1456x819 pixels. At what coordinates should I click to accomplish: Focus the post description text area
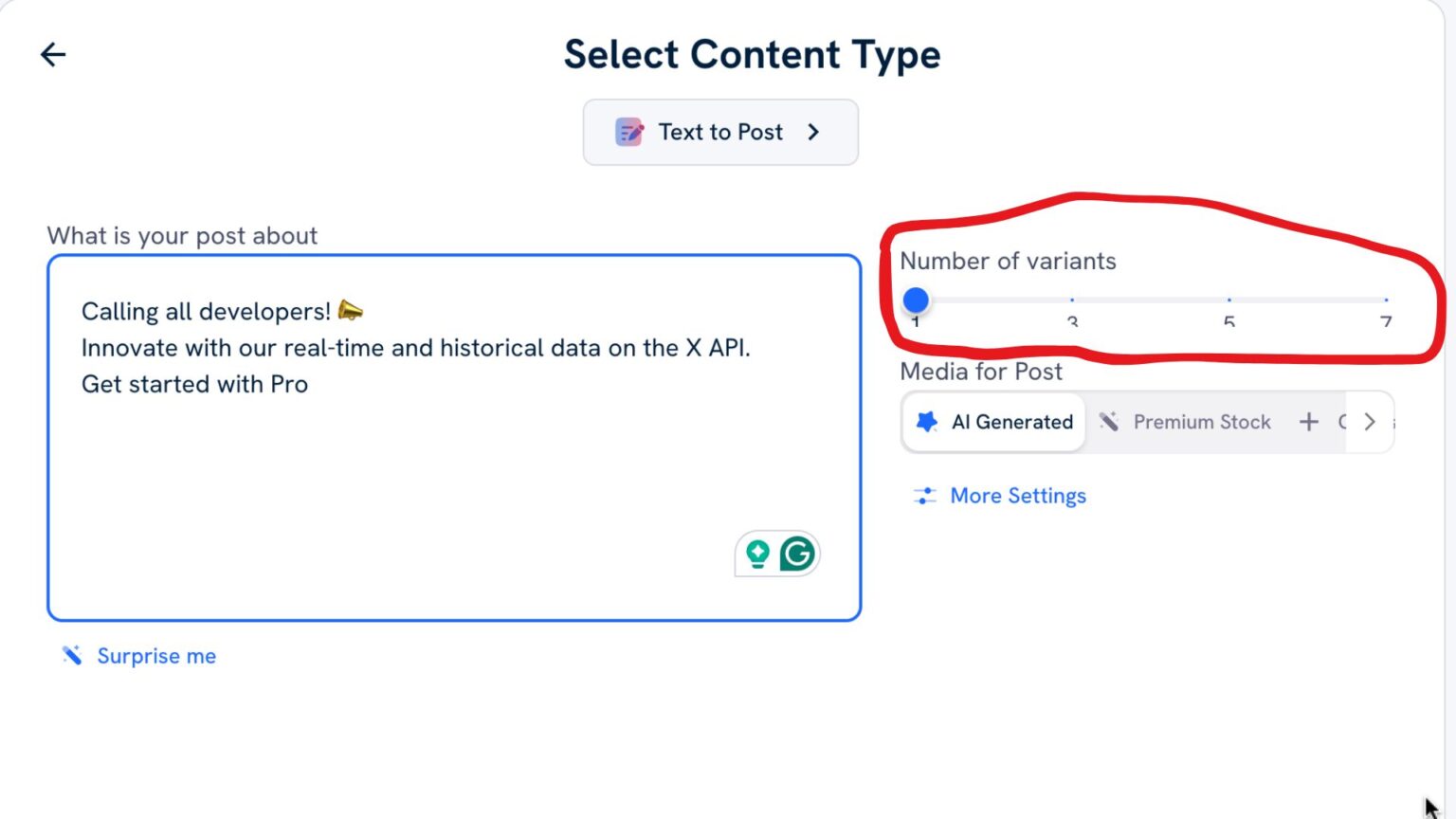pyautogui.click(x=454, y=436)
